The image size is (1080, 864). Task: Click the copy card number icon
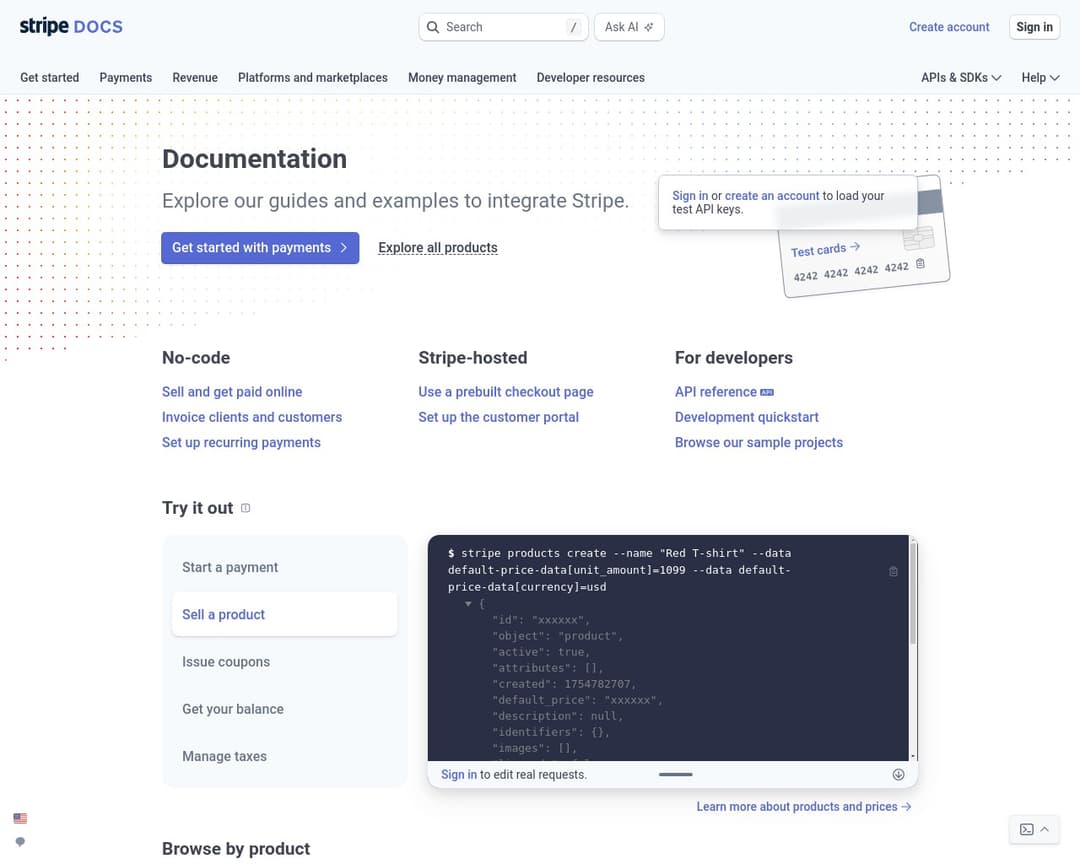(920, 264)
